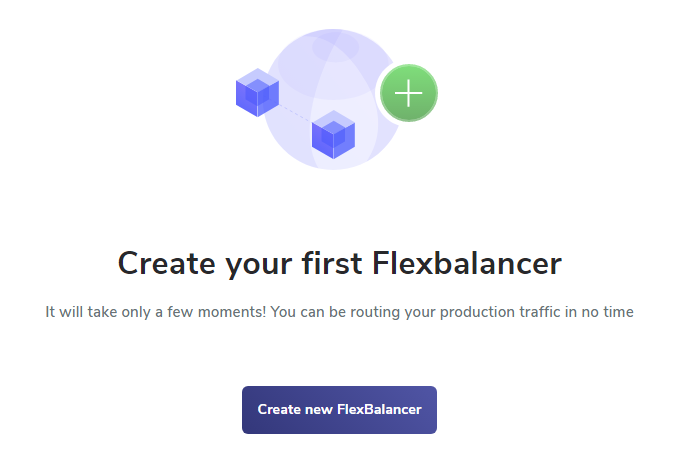
Task: Click the heading Create your first Flexbalancer
Action: point(340,264)
